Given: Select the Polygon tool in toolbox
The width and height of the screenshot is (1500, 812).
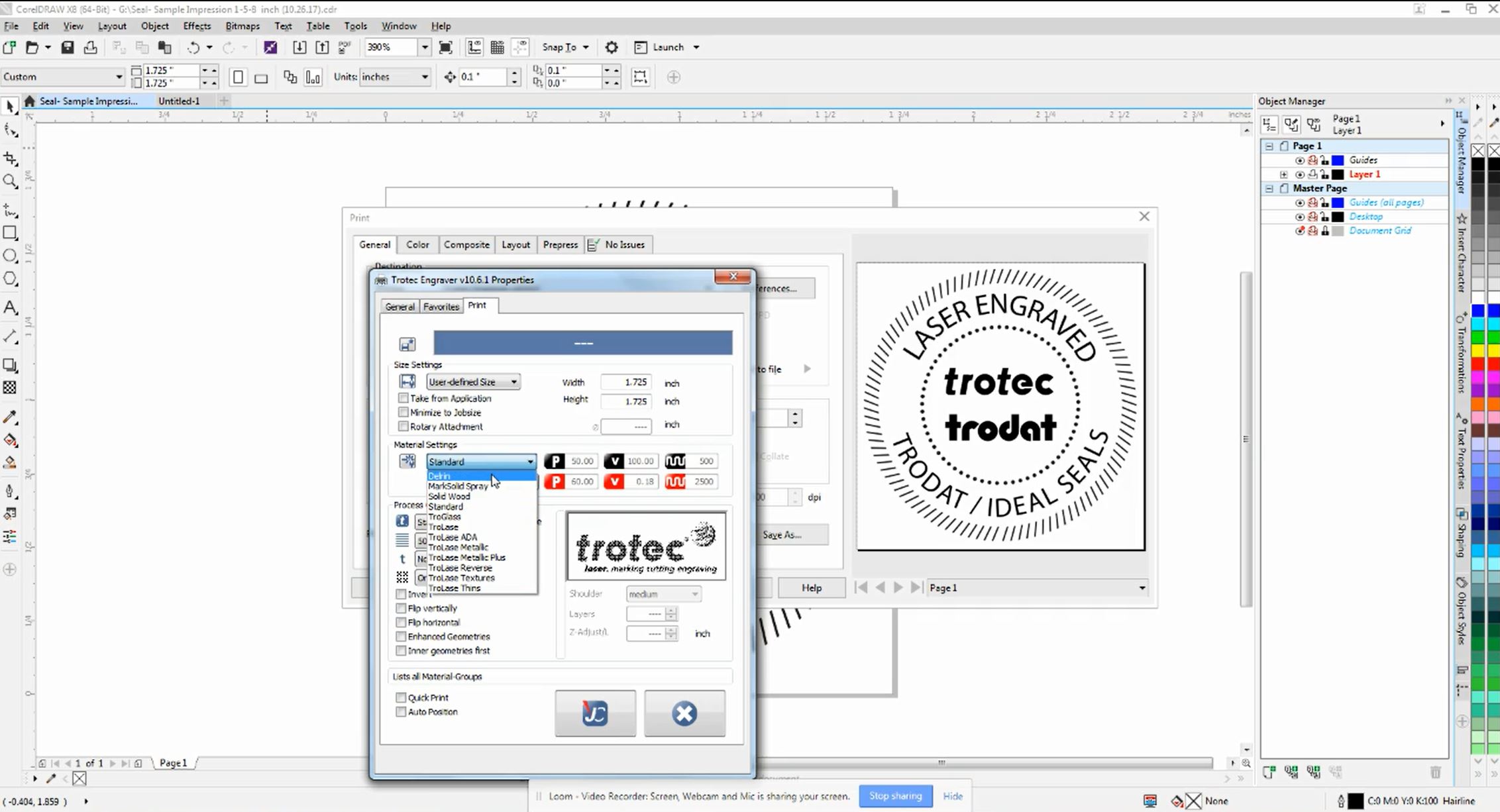Looking at the screenshot, I should 10,279.
